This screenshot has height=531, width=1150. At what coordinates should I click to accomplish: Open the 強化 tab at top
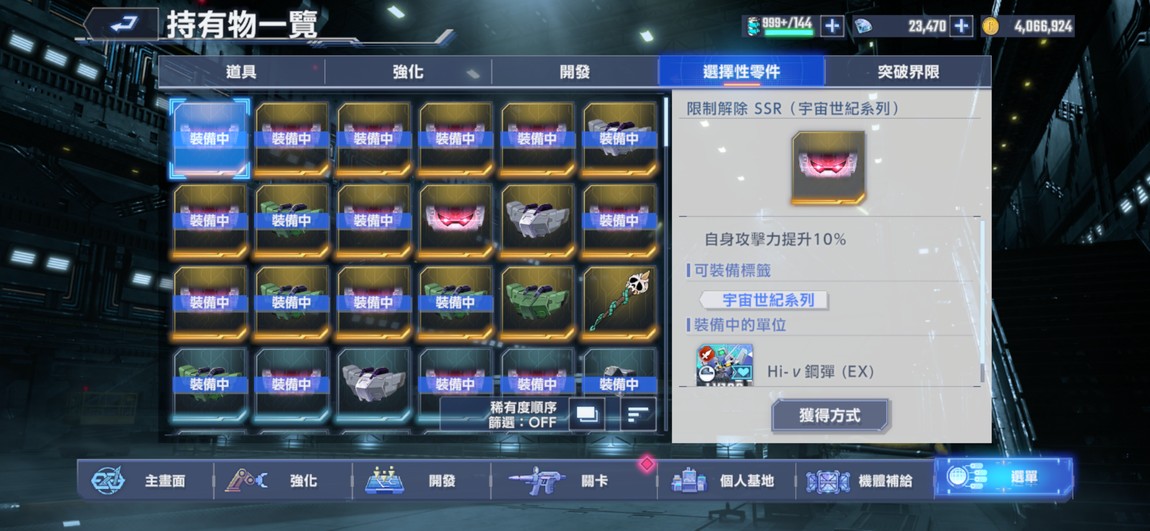tap(408, 72)
